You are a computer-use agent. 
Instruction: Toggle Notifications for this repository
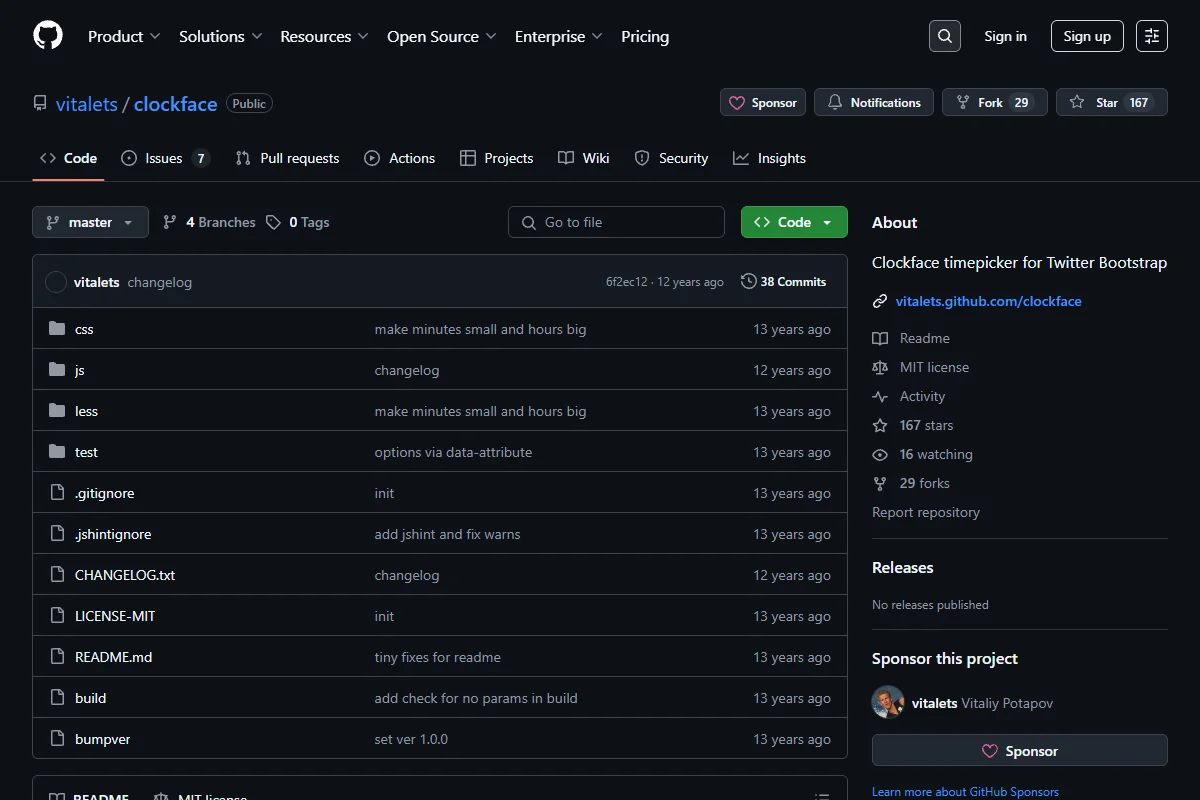pos(874,102)
